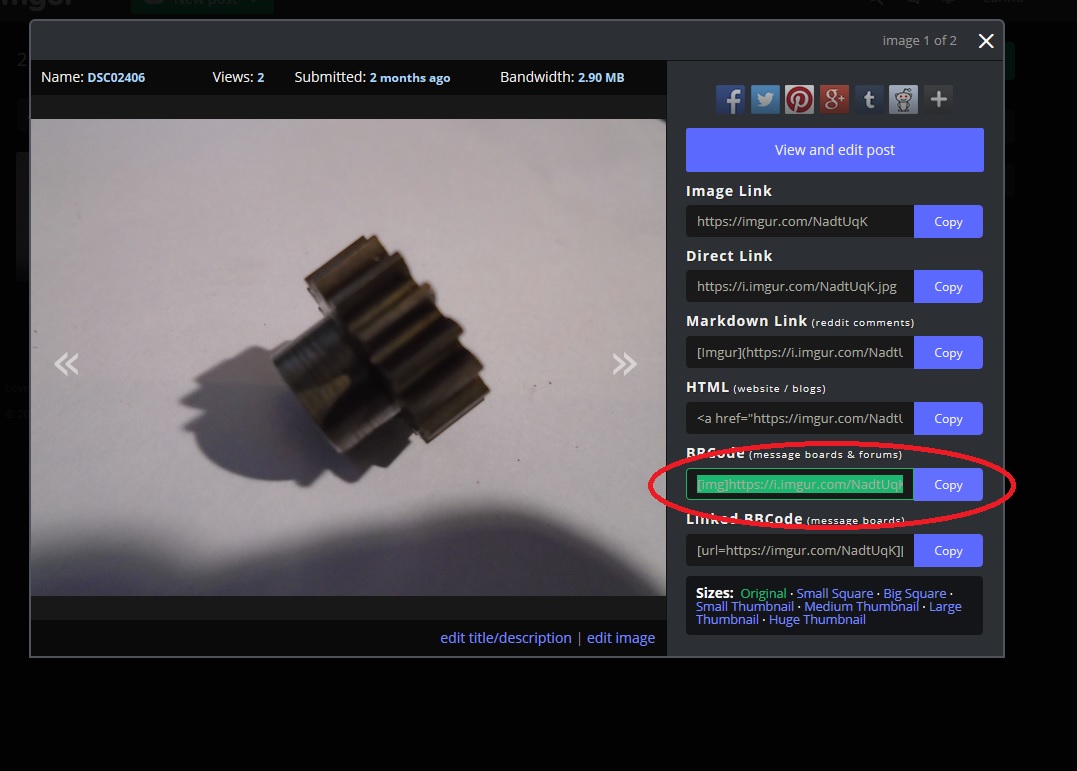Close the image details dialog
This screenshot has width=1077, height=771.
click(x=986, y=41)
